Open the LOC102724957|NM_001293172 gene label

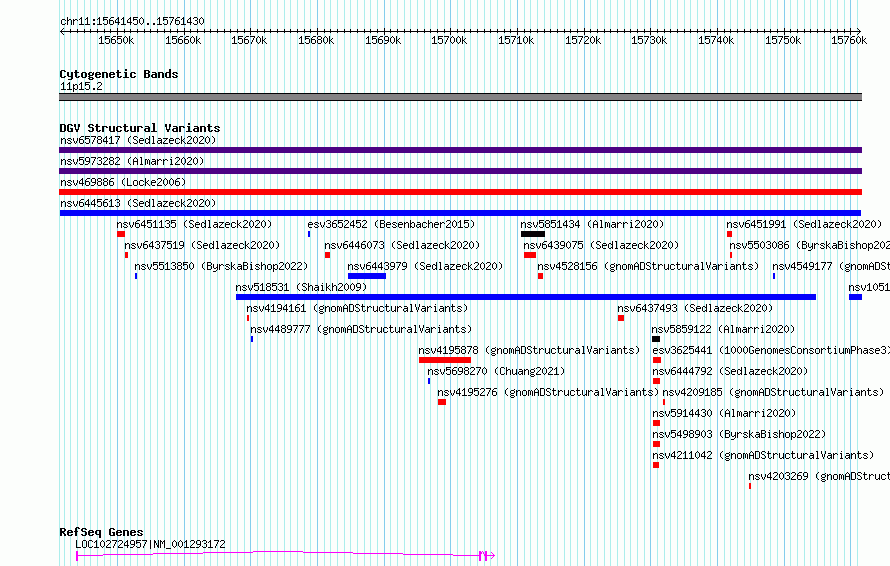[150, 544]
